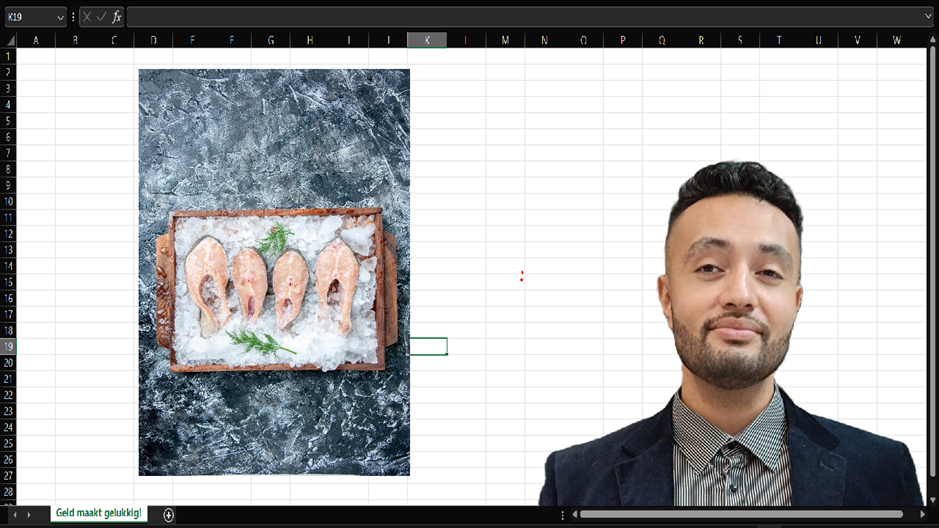Select column K header
The height and width of the screenshot is (528, 939).
[427, 40]
